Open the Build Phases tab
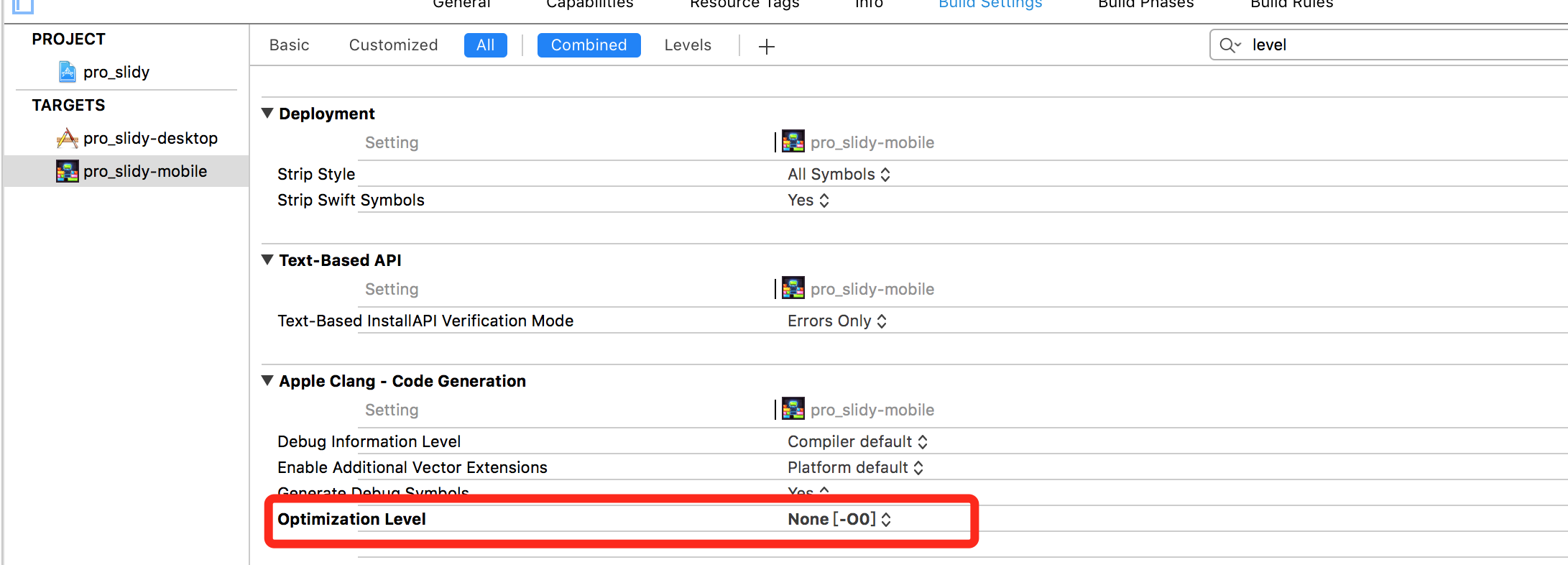The height and width of the screenshot is (565, 1568). pos(1145,4)
